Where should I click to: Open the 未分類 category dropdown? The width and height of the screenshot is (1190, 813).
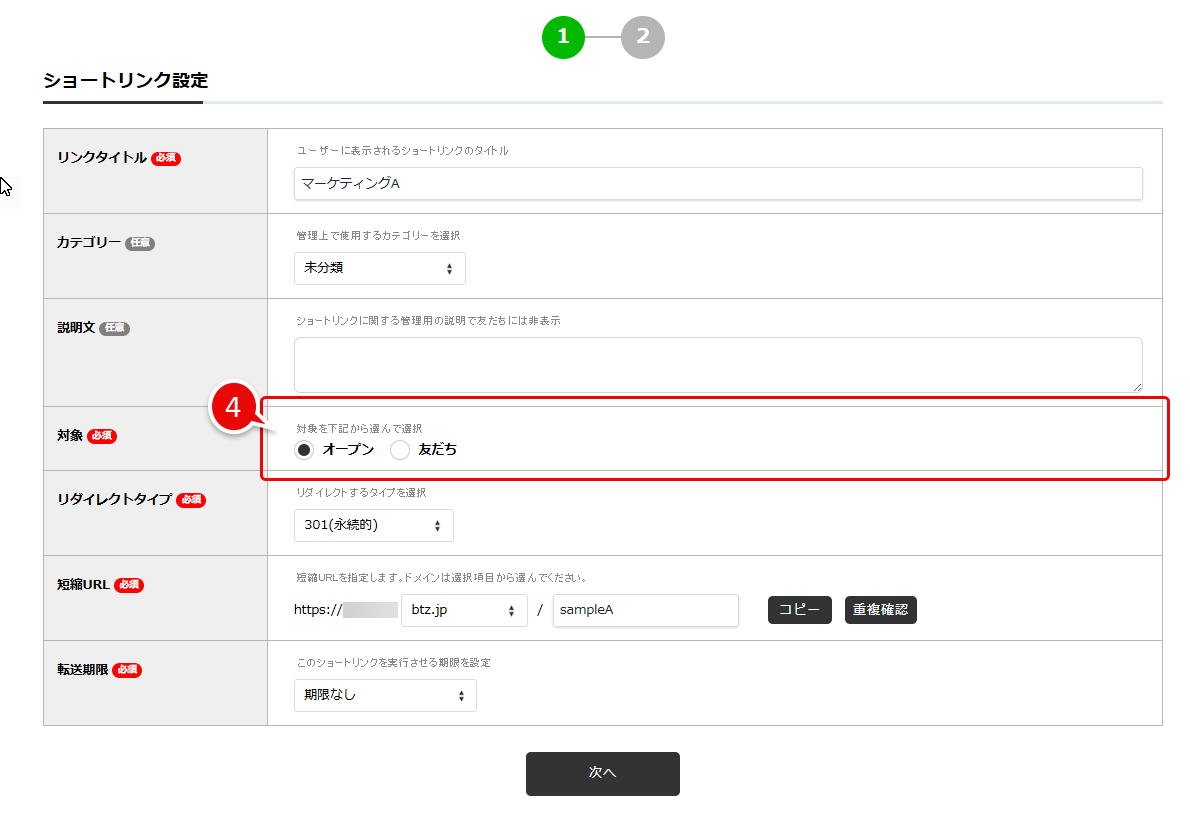(379, 268)
